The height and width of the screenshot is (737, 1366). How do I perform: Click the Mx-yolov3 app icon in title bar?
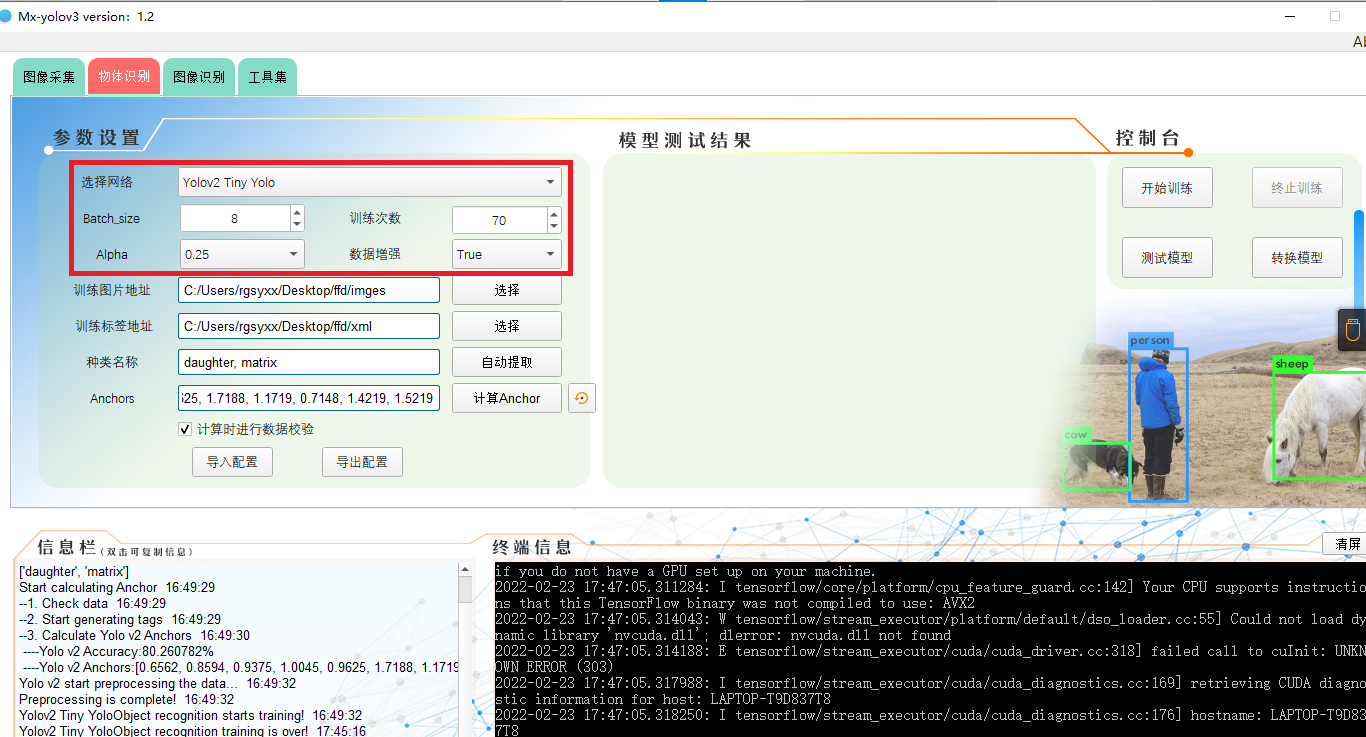tap(5, 17)
